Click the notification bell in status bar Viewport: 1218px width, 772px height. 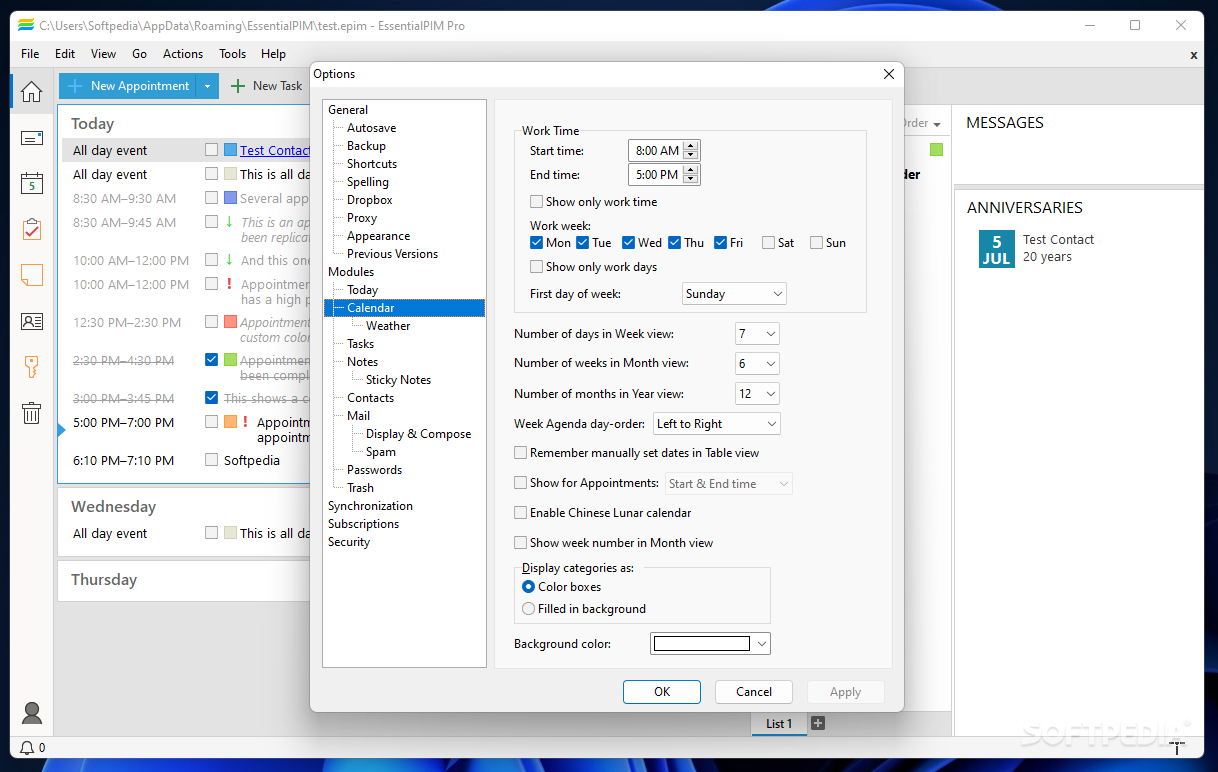click(27, 747)
